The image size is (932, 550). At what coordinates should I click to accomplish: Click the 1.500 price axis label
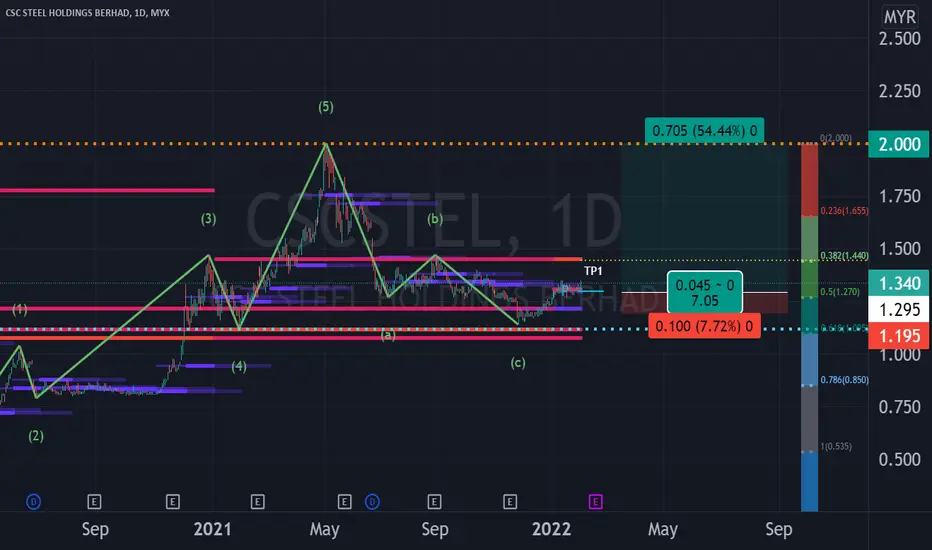899,249
